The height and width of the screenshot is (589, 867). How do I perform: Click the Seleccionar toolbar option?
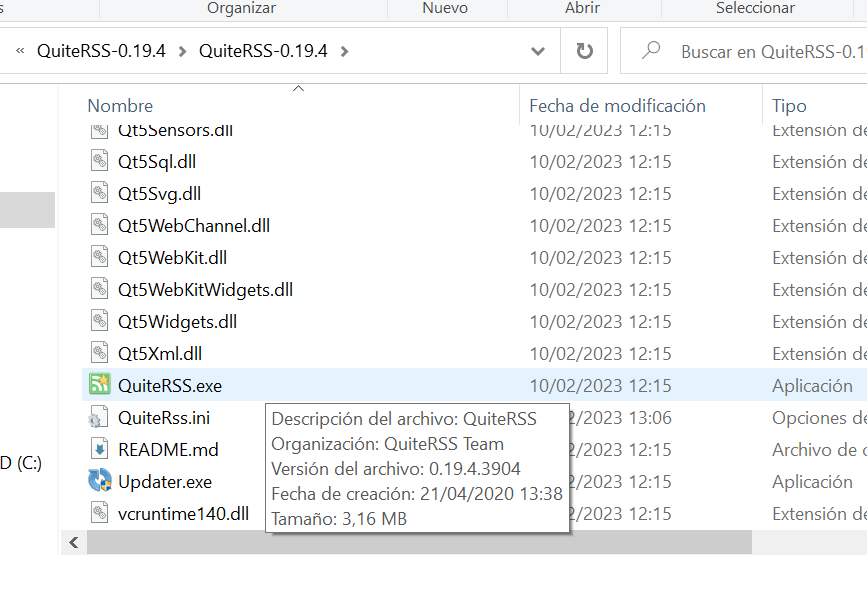[758, 7]
